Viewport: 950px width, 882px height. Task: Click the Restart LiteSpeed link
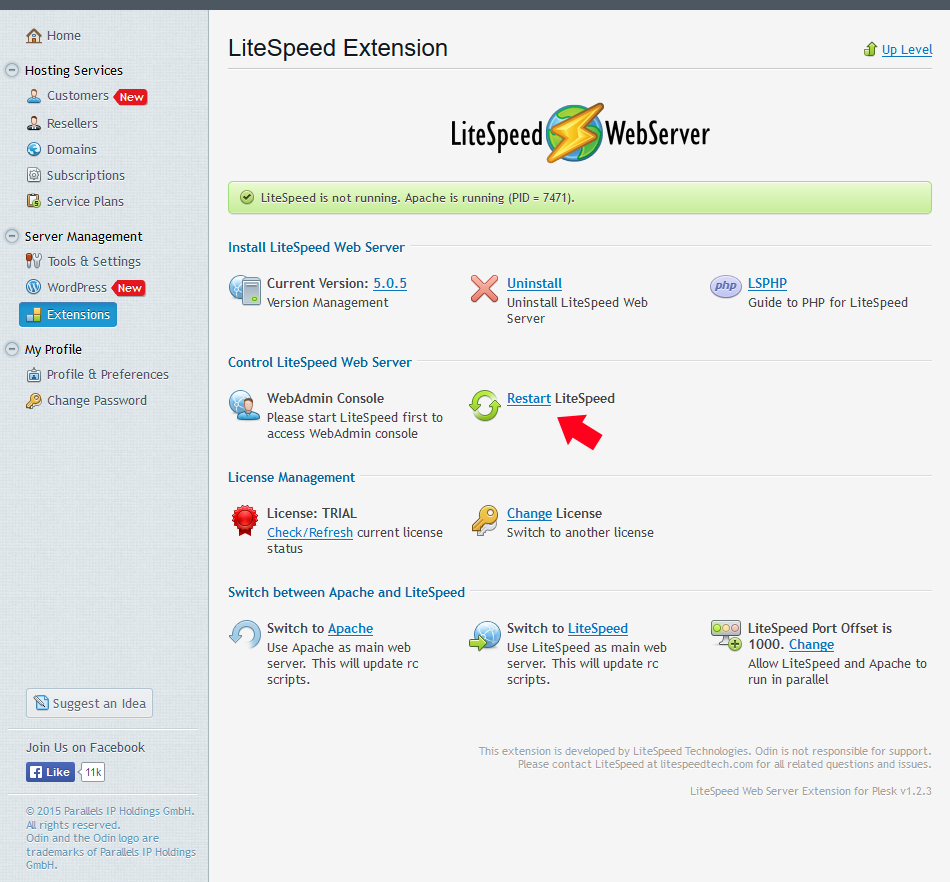528,398
